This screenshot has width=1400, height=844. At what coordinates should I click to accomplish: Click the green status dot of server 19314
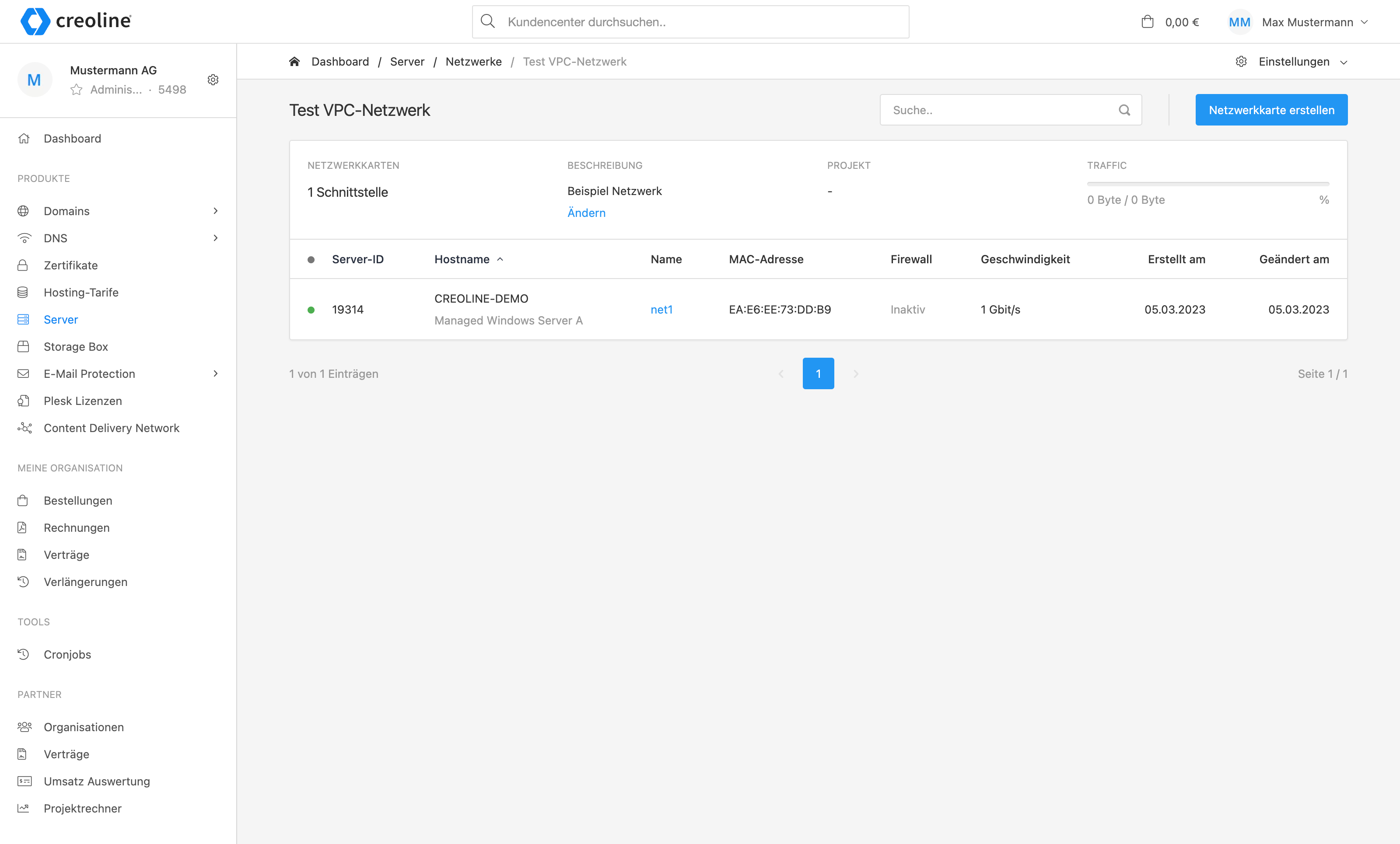[311, 310]
